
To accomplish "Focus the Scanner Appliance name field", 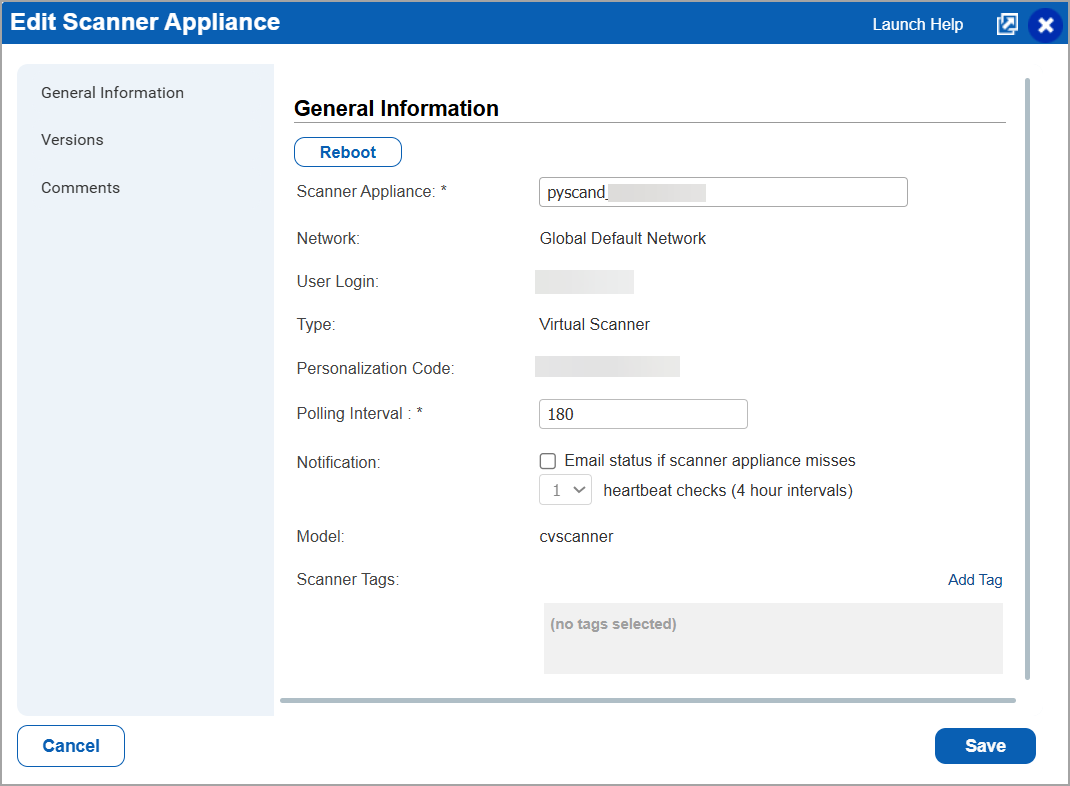I will pos(723,192).
